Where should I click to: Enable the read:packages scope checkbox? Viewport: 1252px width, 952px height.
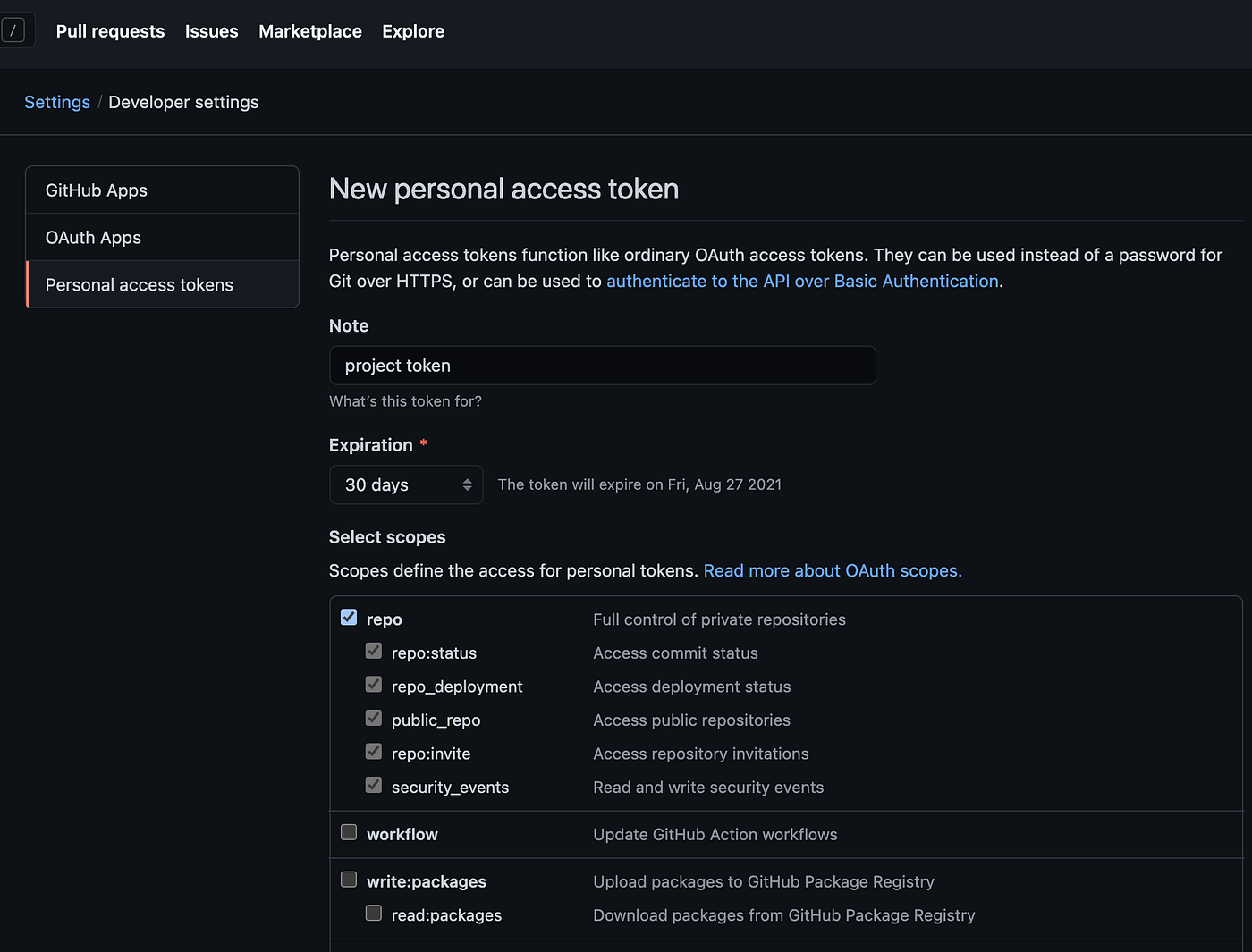tap(374, 914)
